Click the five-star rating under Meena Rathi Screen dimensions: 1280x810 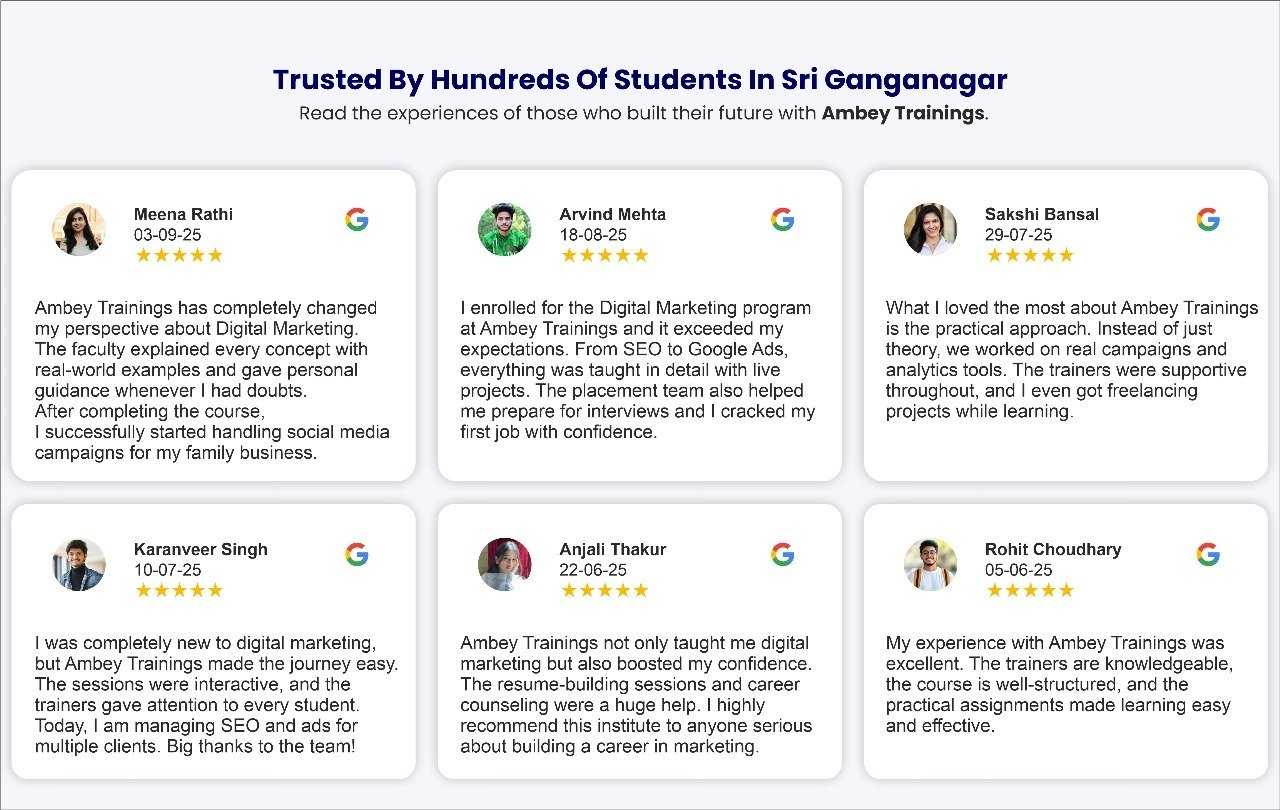tap(179, 255)
